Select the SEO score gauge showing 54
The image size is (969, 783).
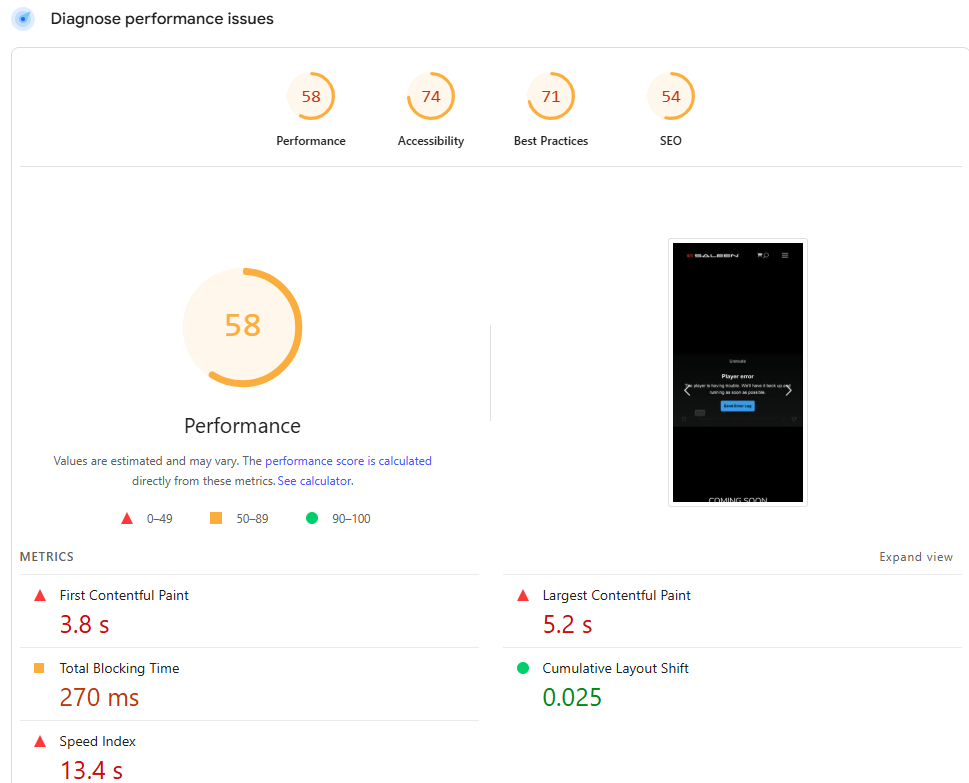(x=671, y=97)
